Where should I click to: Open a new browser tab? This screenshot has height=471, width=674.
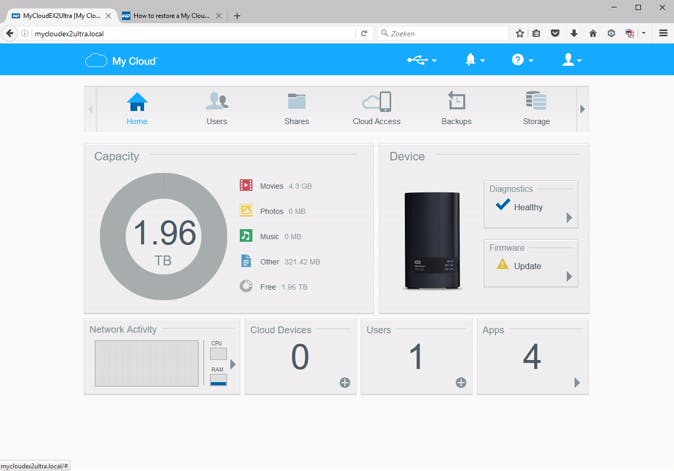(x=237, y=16)
